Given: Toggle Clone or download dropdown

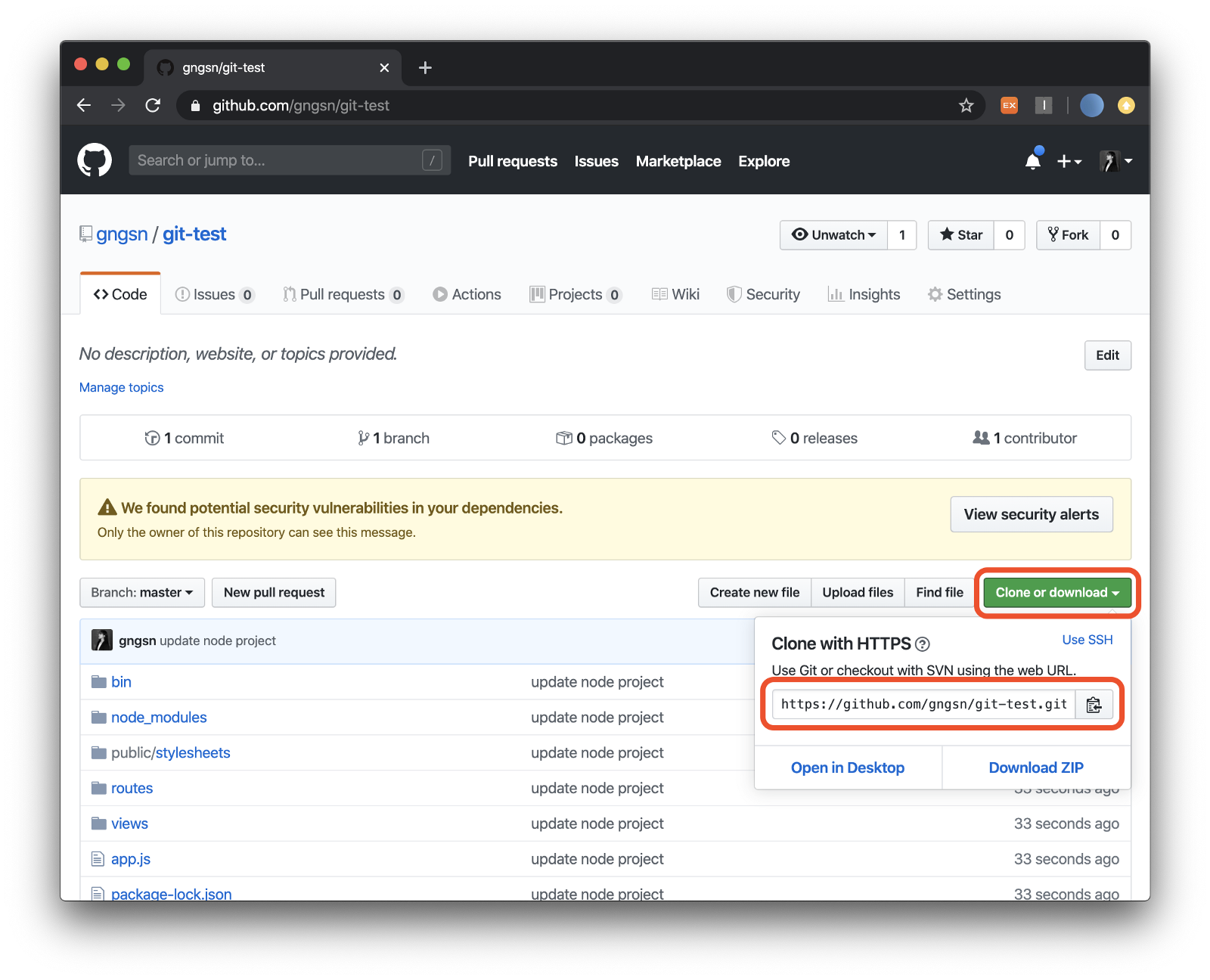Looking at the screenshot, I should pyautogui.click(x=1057, y=593).
